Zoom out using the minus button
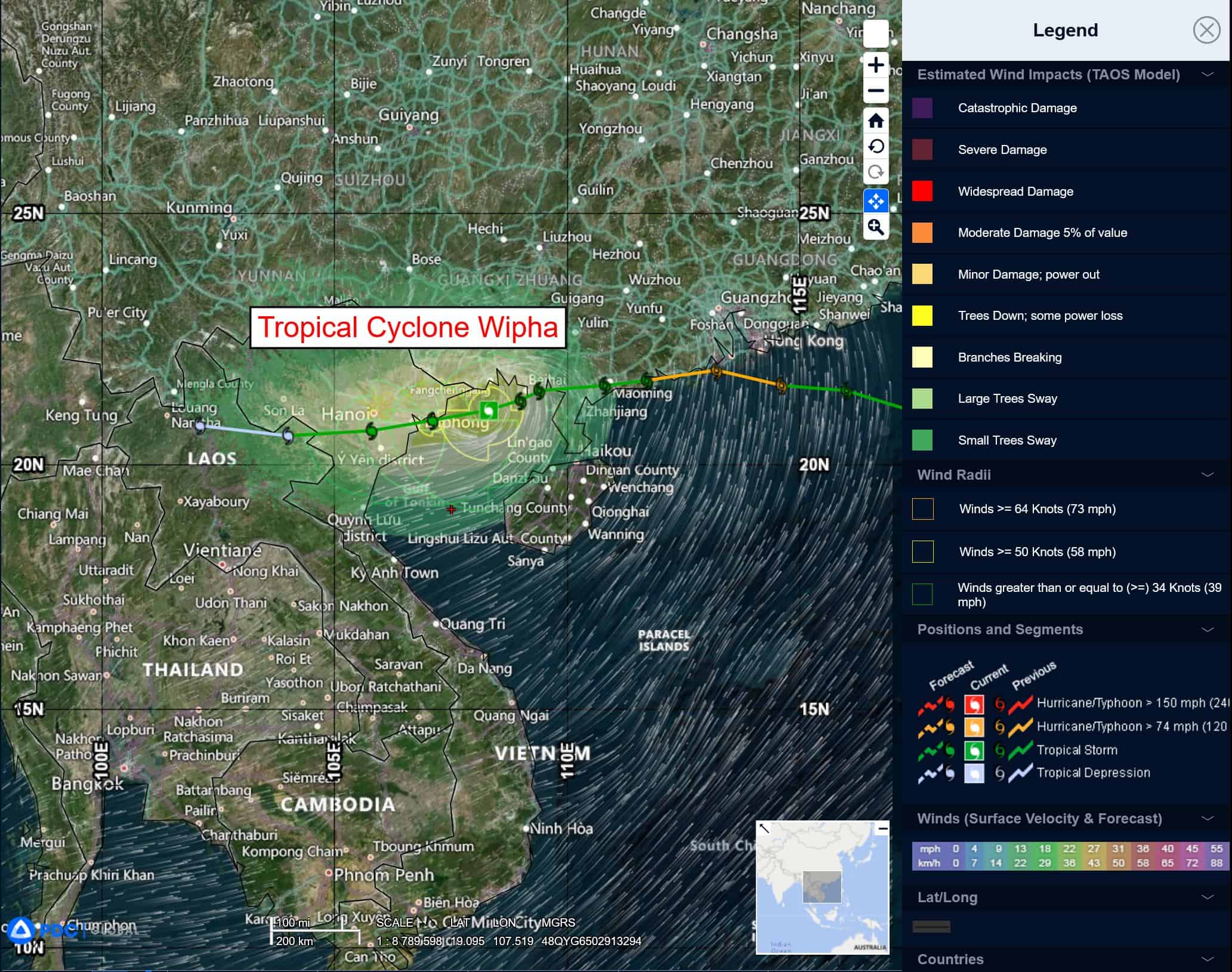 pos(876,91)
